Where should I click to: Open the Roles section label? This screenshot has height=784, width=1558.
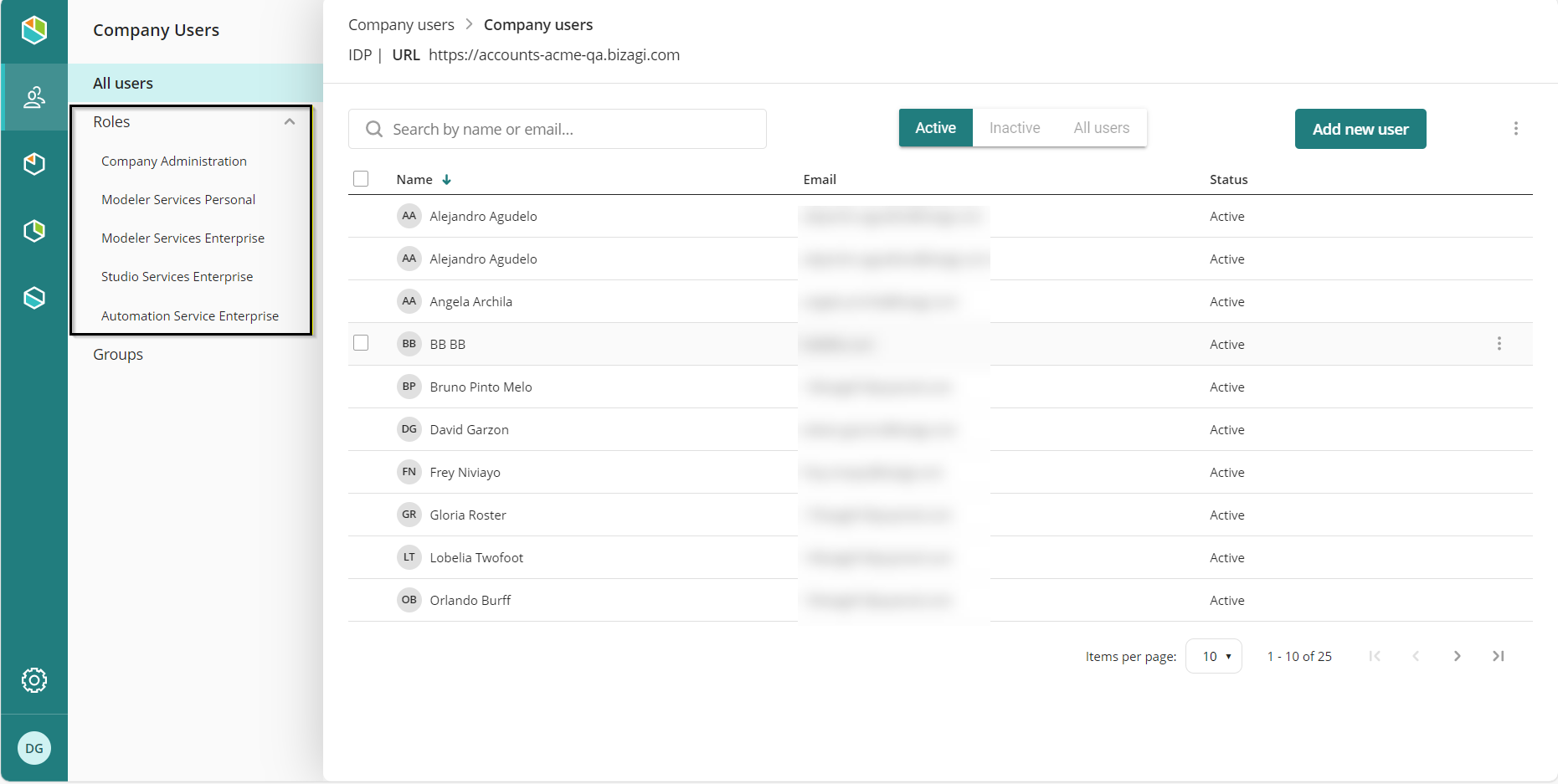(111, 122)
